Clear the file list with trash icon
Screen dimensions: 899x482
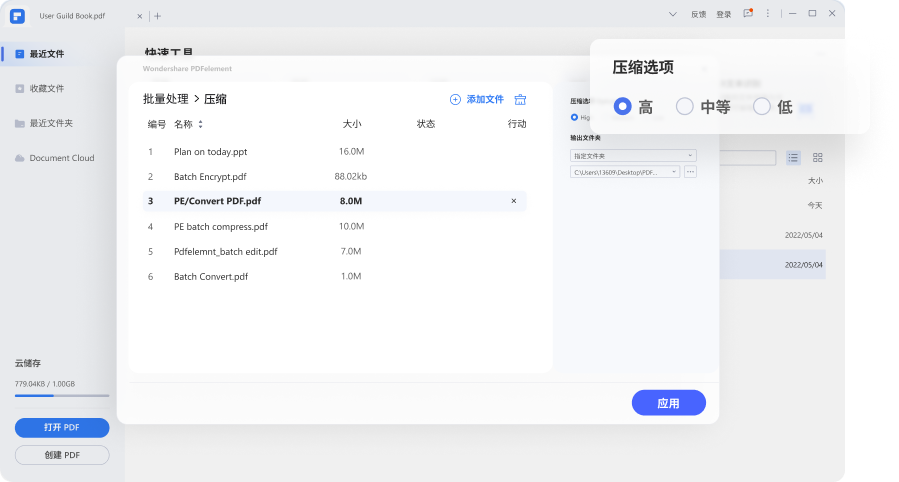pos(520,100)
